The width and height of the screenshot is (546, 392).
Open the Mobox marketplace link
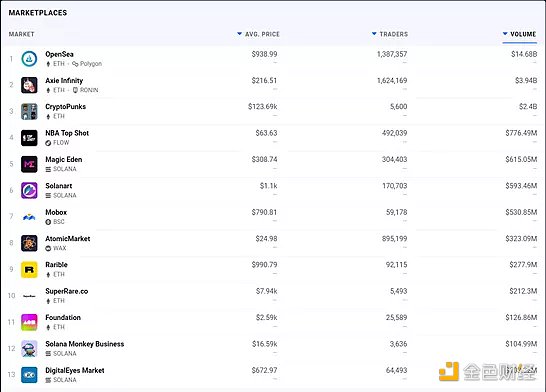click(56, 212)
